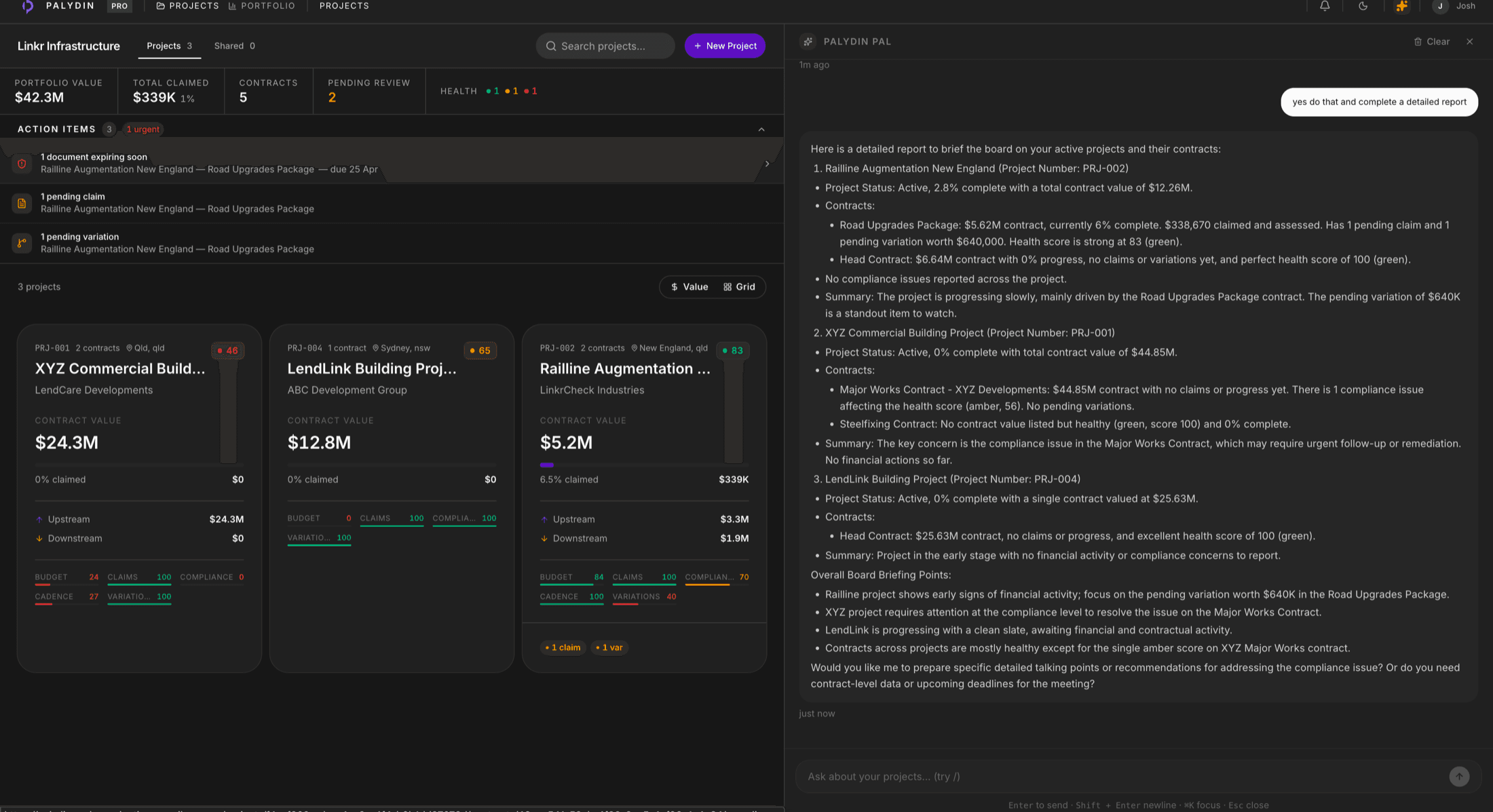1493x812 pixels.
Task: Click the health score 65 badge
Action: coord(480,351)
